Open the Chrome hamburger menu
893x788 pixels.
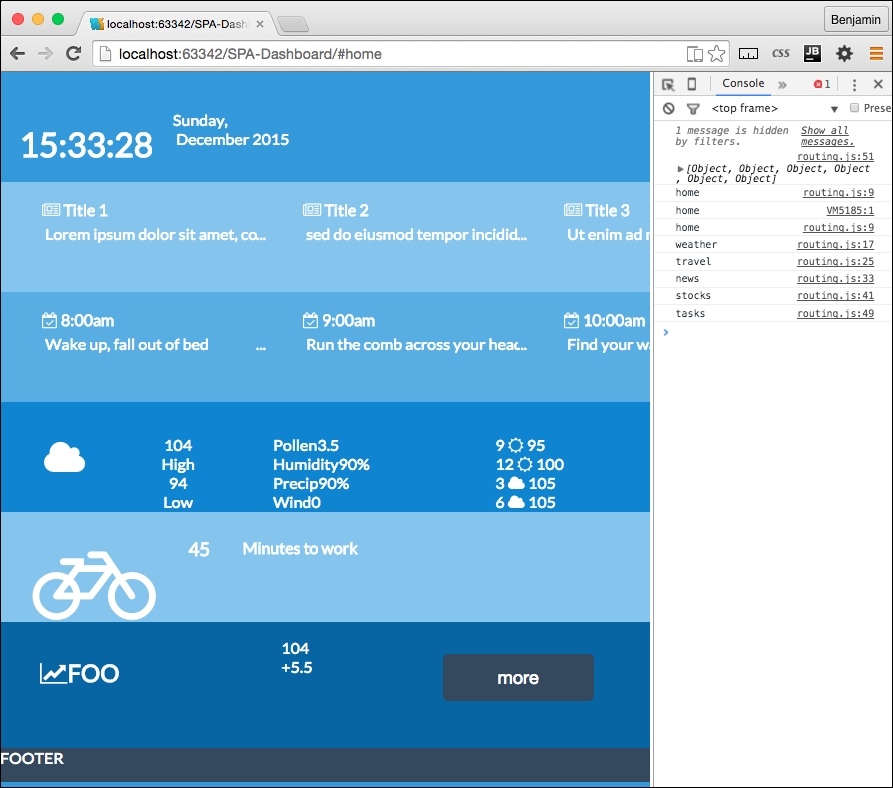tap(876, 54)
